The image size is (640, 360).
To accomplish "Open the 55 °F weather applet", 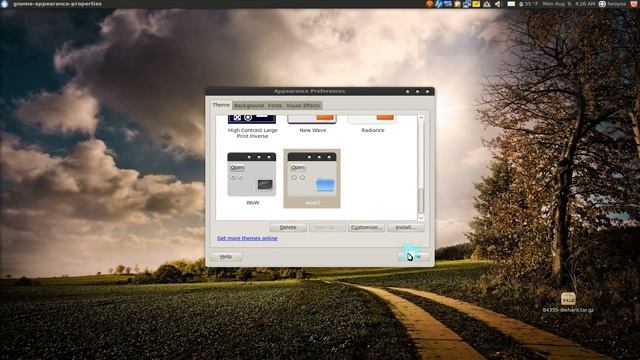I will [x=529, y=4].
